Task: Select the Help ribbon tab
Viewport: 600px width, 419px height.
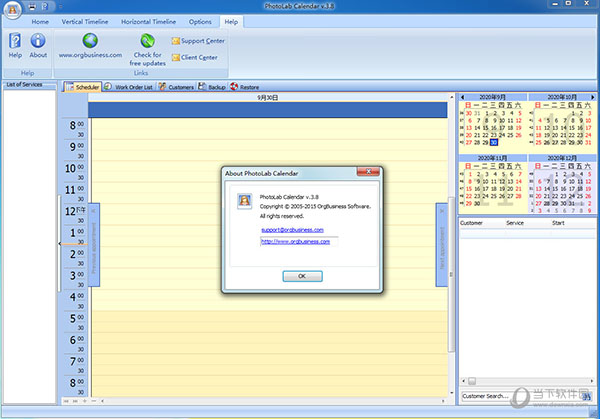Action: [x=231, y=22]
